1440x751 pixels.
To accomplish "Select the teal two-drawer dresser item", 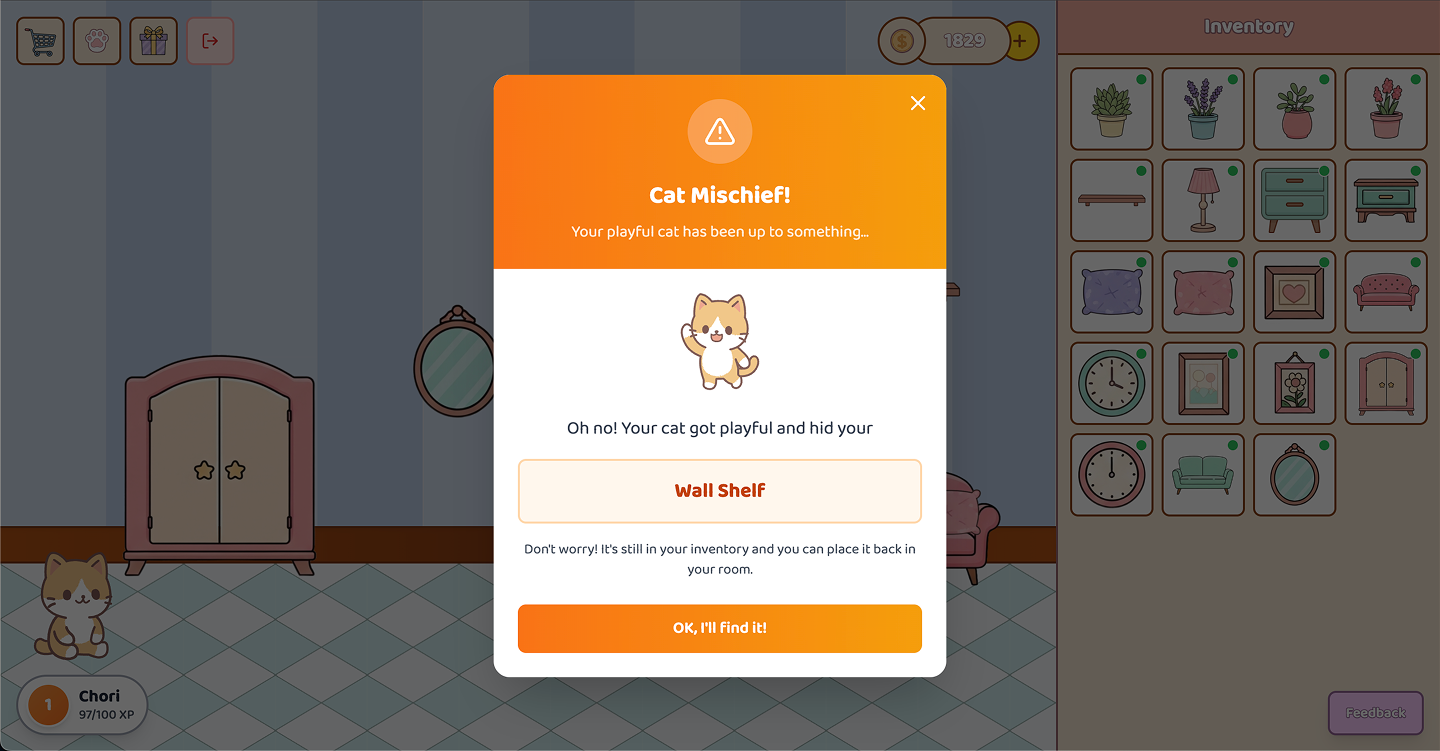I will point(1295,200).
